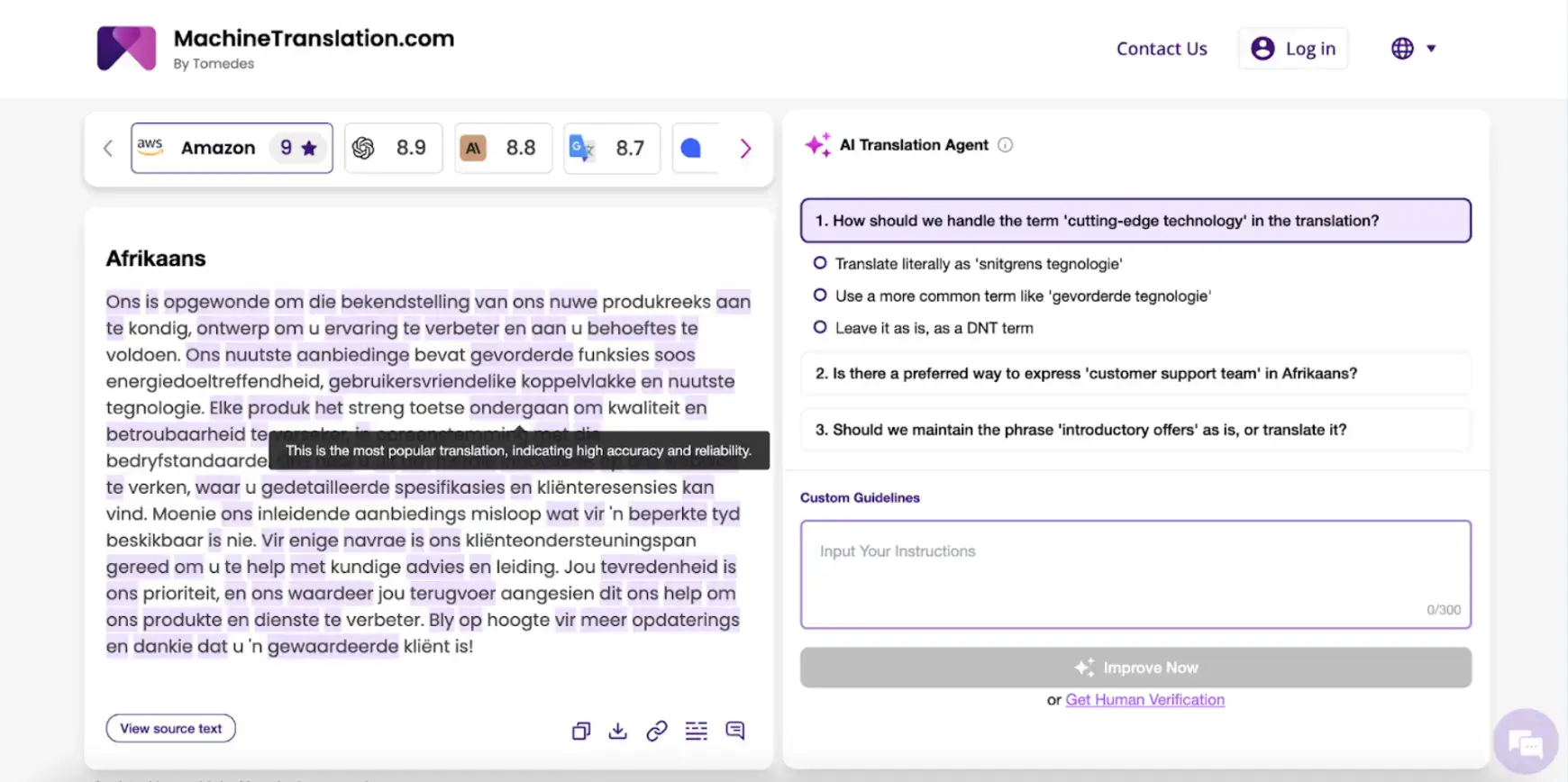The width and height of the screenshot is (1568, 782).
Task: Open the translation feedback comment icon
Action: click(735, 731)
